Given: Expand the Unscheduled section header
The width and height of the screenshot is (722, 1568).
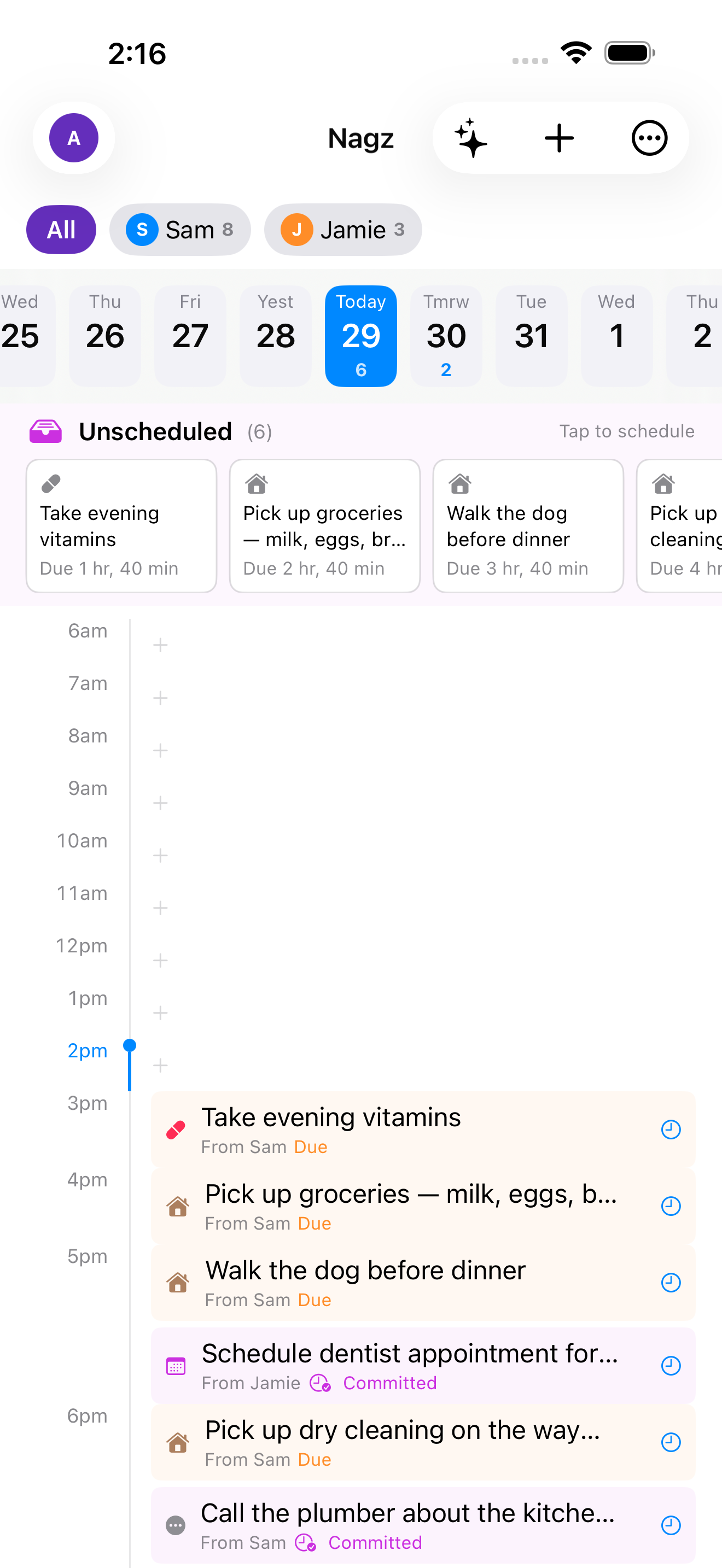Looking at the screenshot, I should coord(155,431).
